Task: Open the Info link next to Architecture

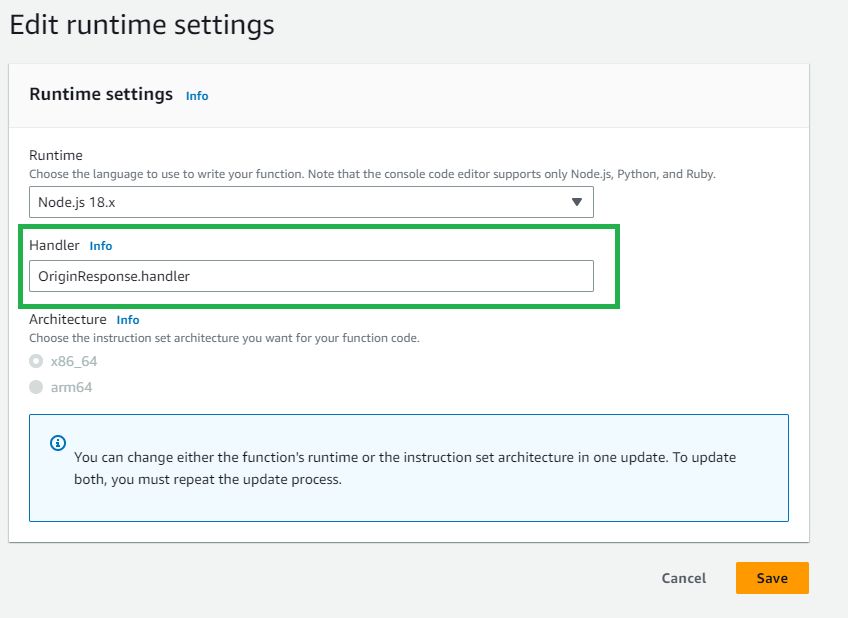Action: pos(128,320)
